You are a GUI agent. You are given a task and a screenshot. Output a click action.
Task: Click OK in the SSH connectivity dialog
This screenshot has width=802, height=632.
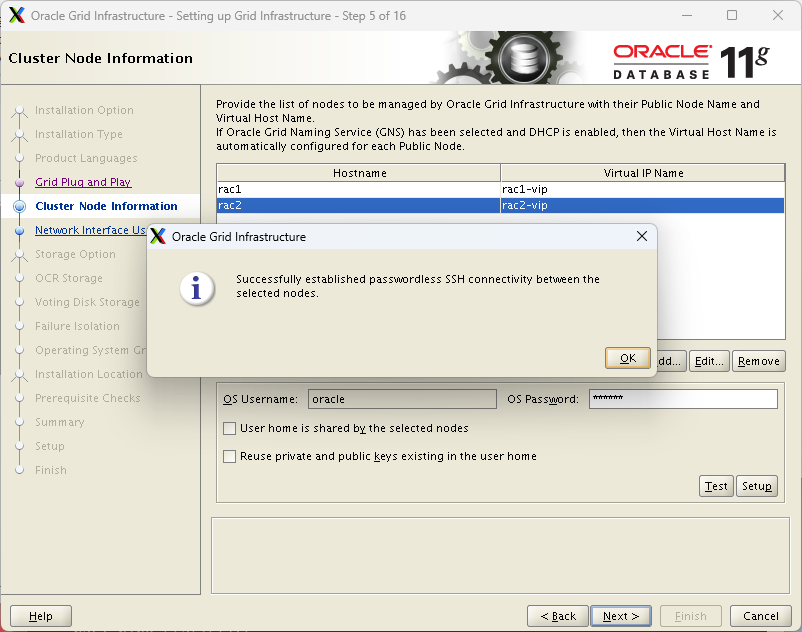628,358
